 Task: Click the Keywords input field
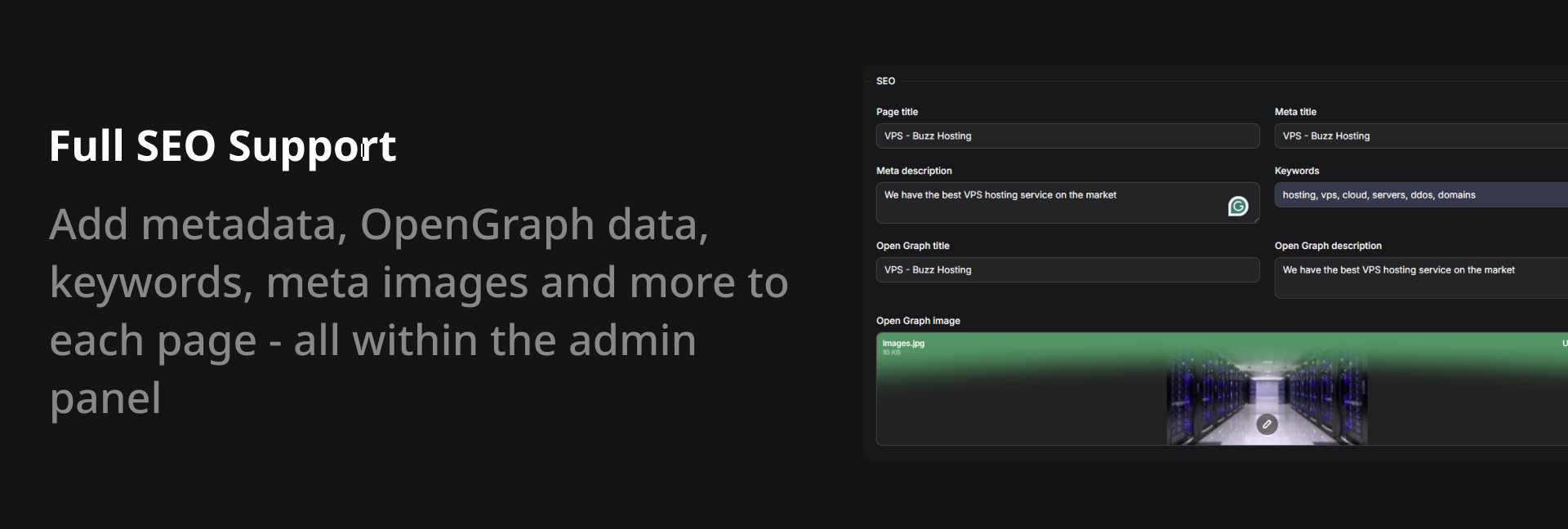[x=1420, y=195]
